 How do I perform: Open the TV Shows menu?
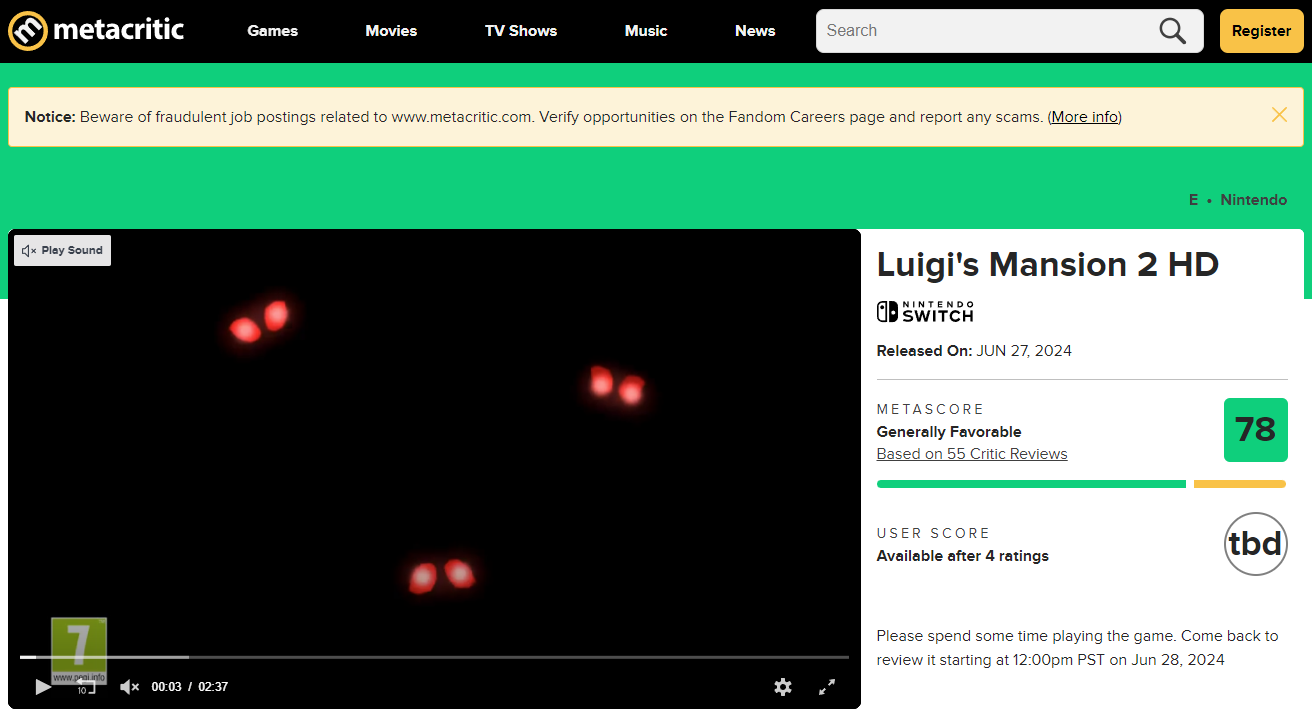point(521,31)
